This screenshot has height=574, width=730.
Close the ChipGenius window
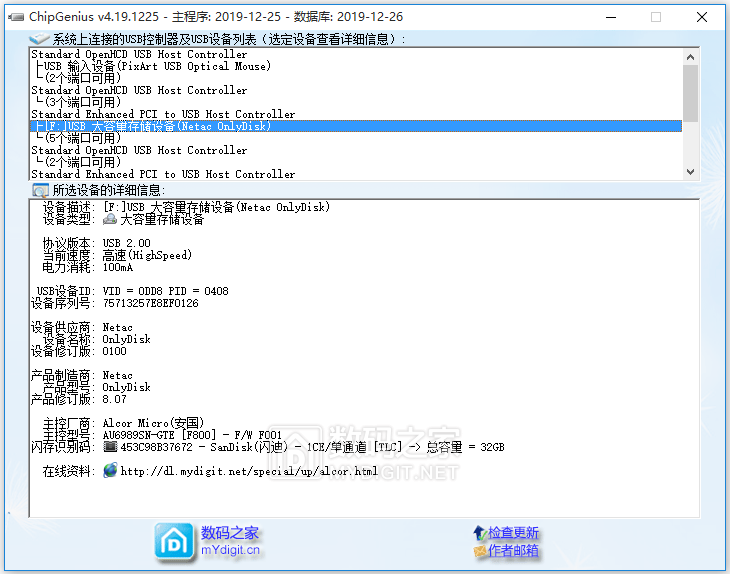click(x=702, y=18)
